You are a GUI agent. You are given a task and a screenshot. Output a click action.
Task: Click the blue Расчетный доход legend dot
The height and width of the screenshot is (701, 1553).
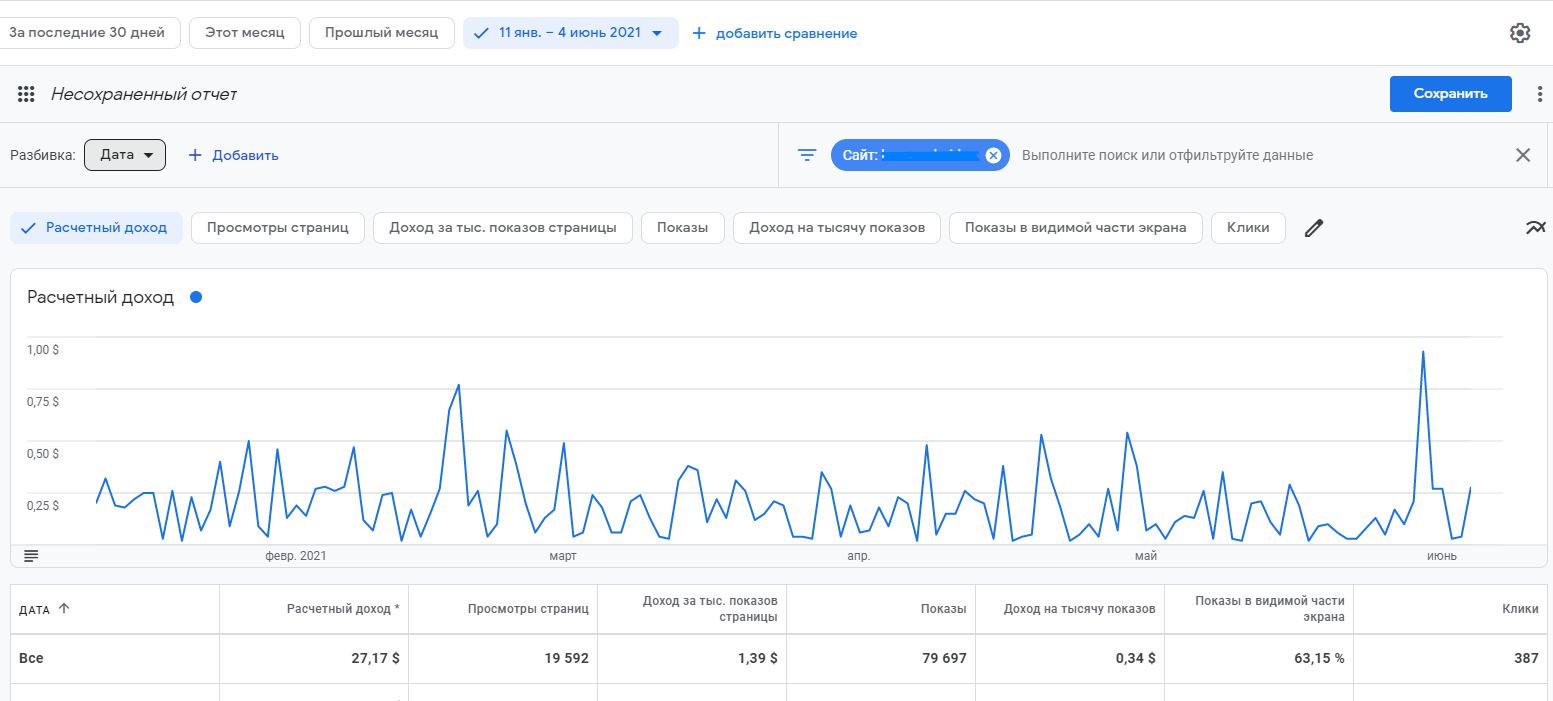[x=196, y=297]
